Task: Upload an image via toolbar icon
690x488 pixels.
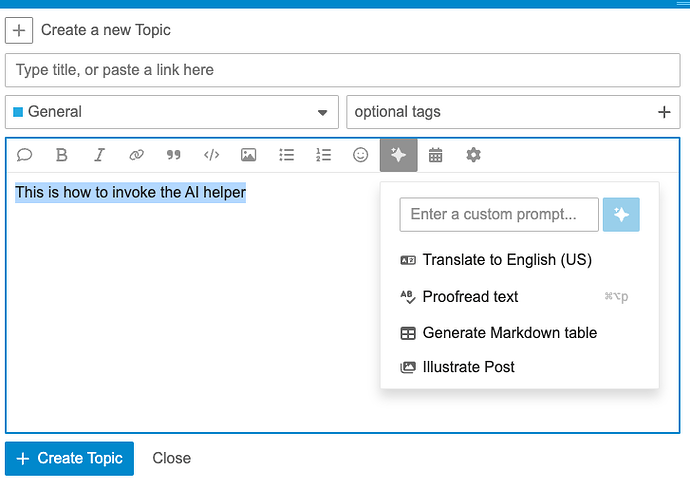Action: click(249, 155)
